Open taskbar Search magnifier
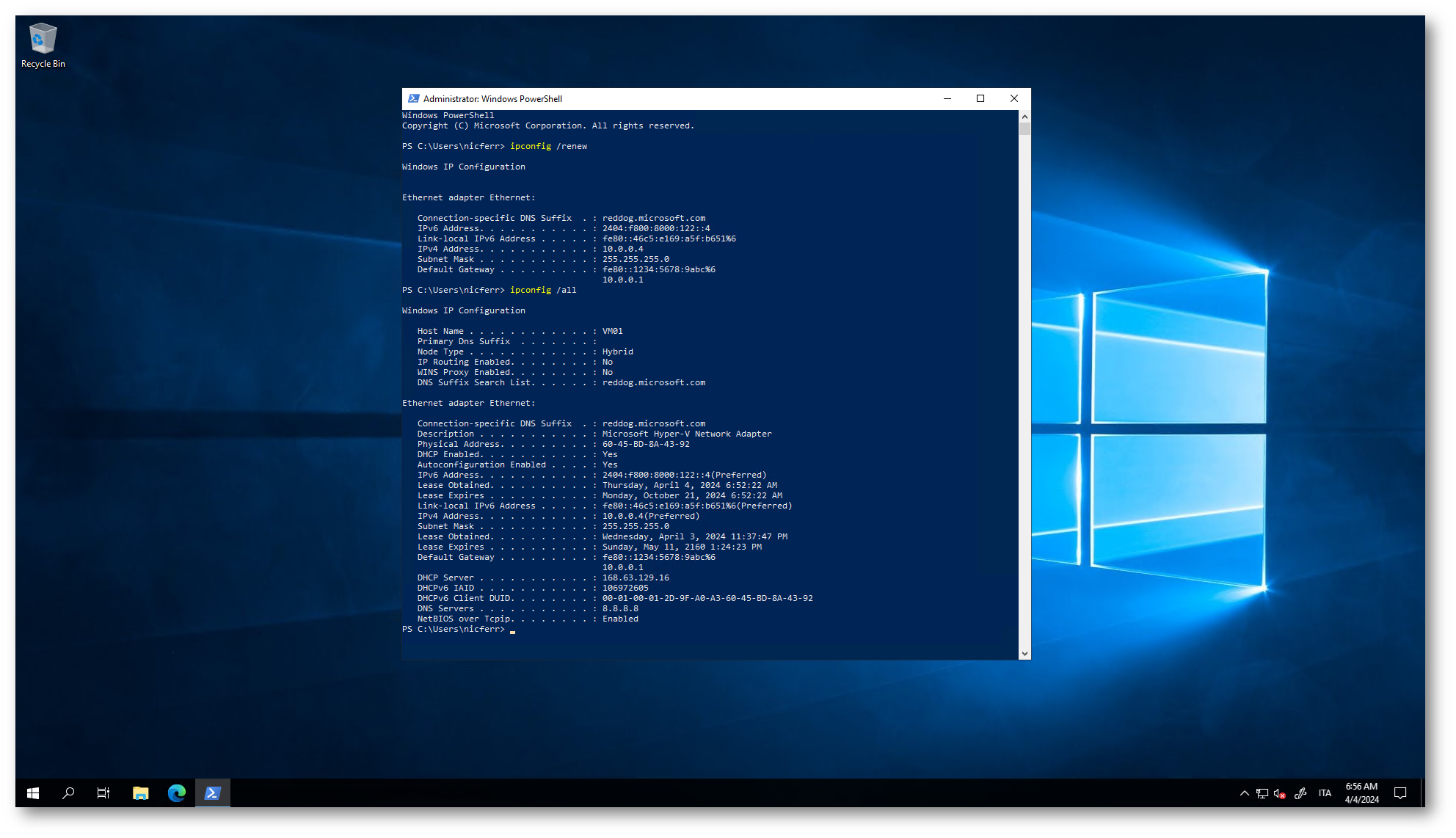 click(x=68, y=793)
